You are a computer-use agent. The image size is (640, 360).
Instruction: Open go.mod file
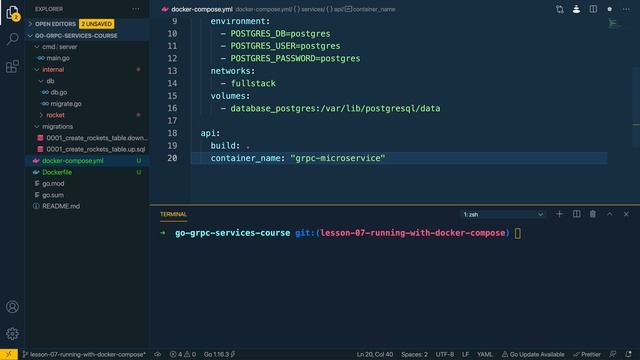click(x=53, y=184)
